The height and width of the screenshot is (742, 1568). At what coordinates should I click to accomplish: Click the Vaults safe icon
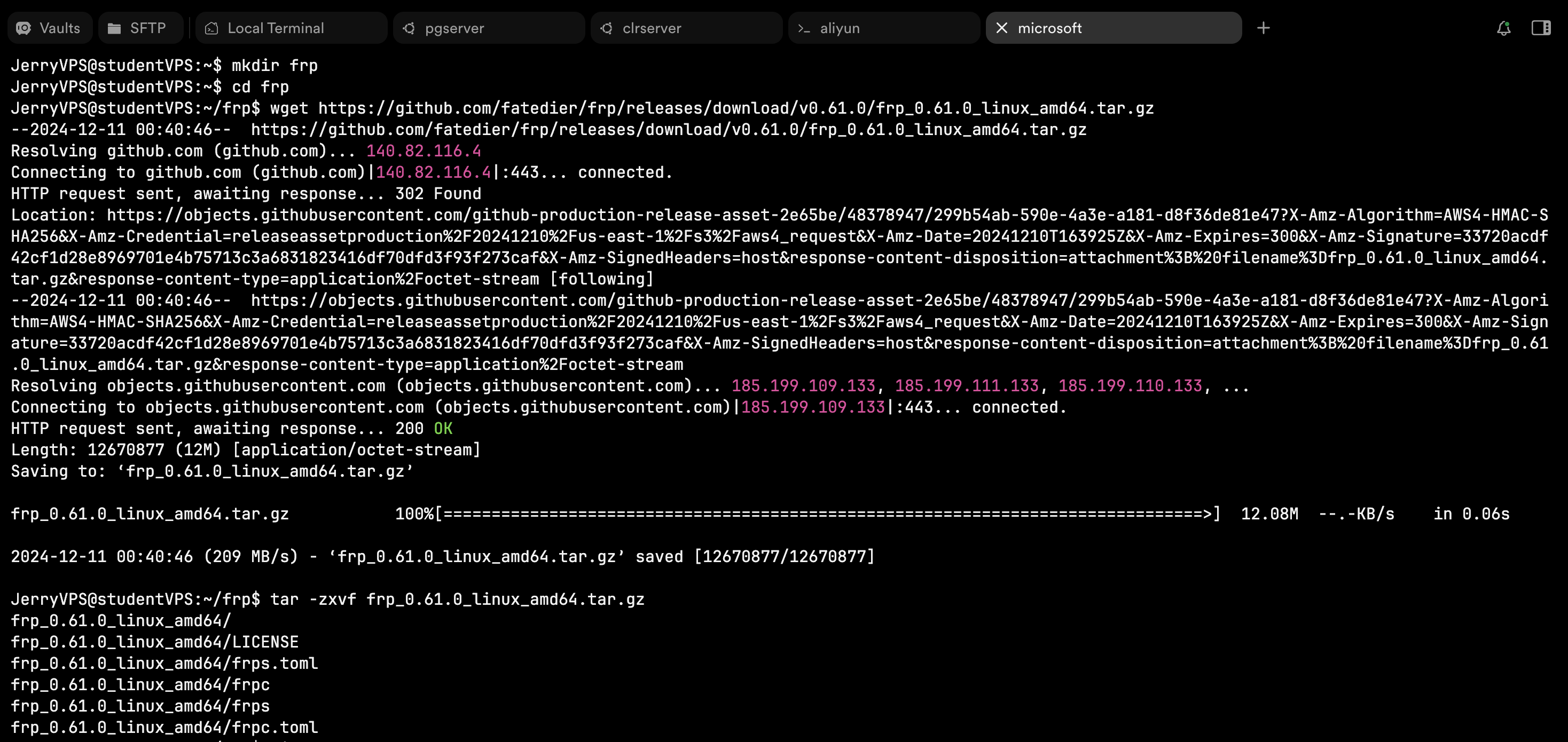(x=23, y=28)
